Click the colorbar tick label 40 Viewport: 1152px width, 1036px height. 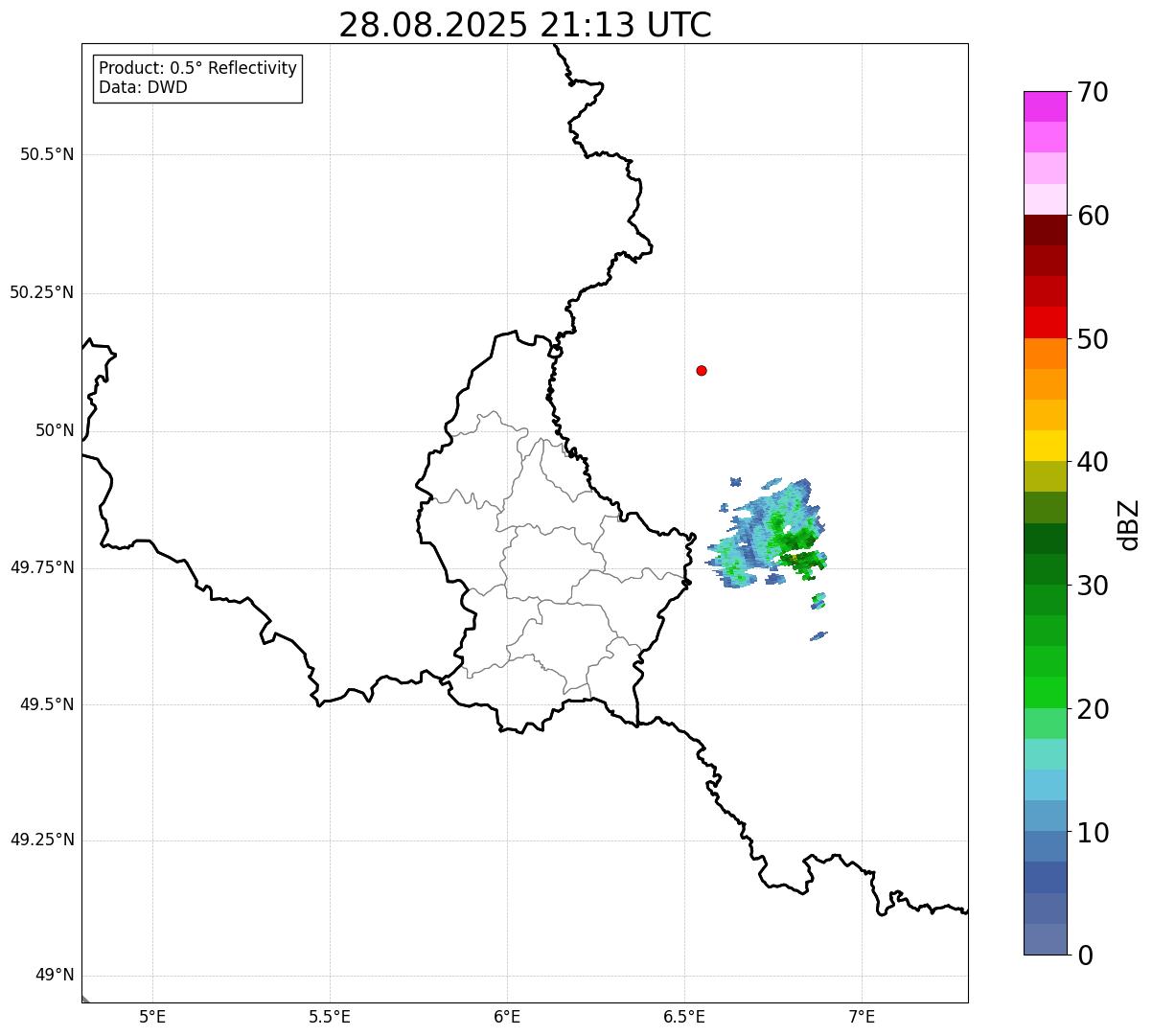click(x=1093, y=462)
